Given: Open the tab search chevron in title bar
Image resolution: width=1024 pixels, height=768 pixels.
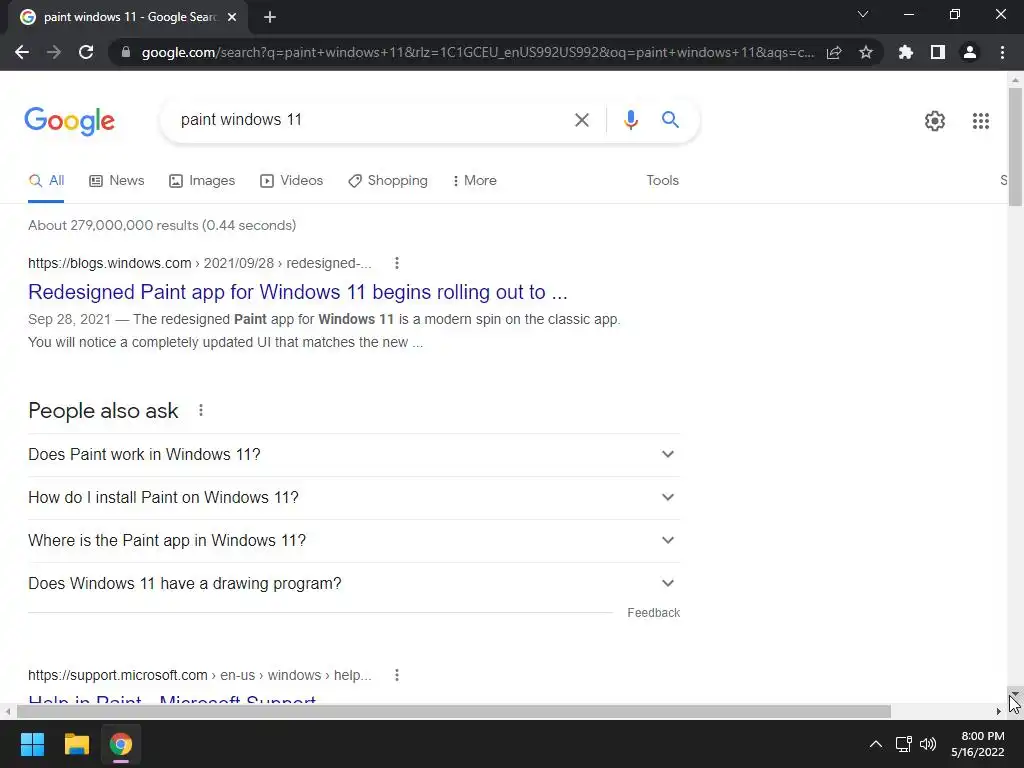Looking at the screenshot, I should pos(863,14).
